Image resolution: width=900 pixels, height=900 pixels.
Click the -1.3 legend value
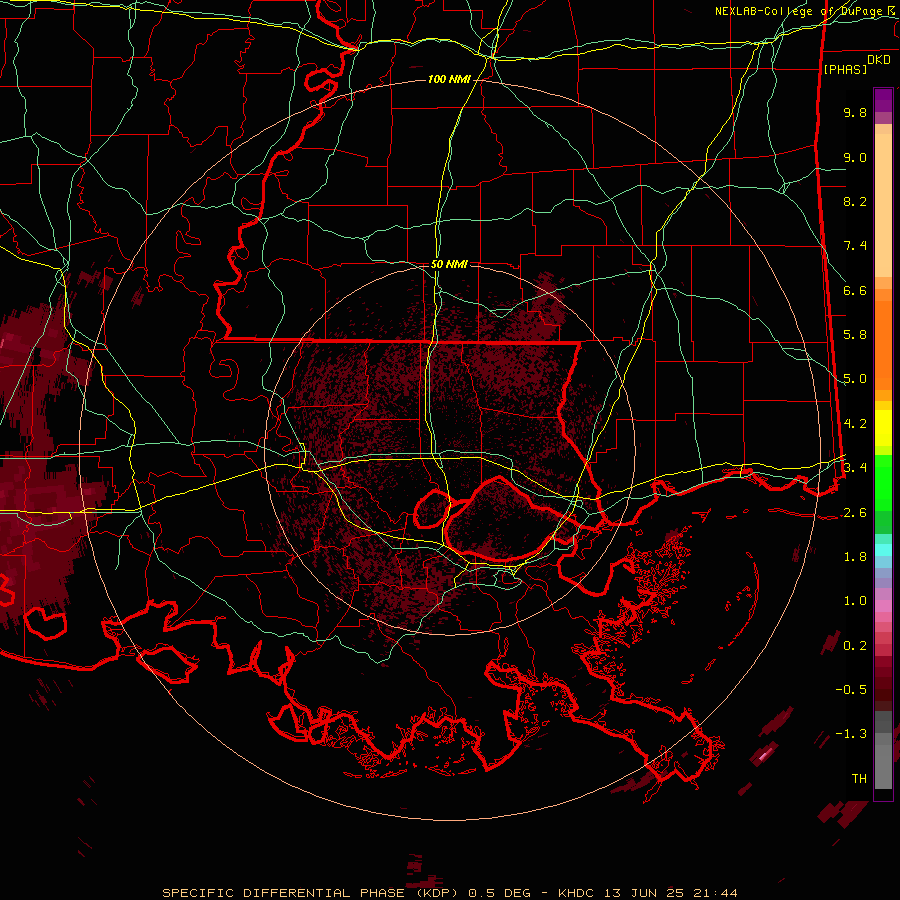click(x=851, y=734)
